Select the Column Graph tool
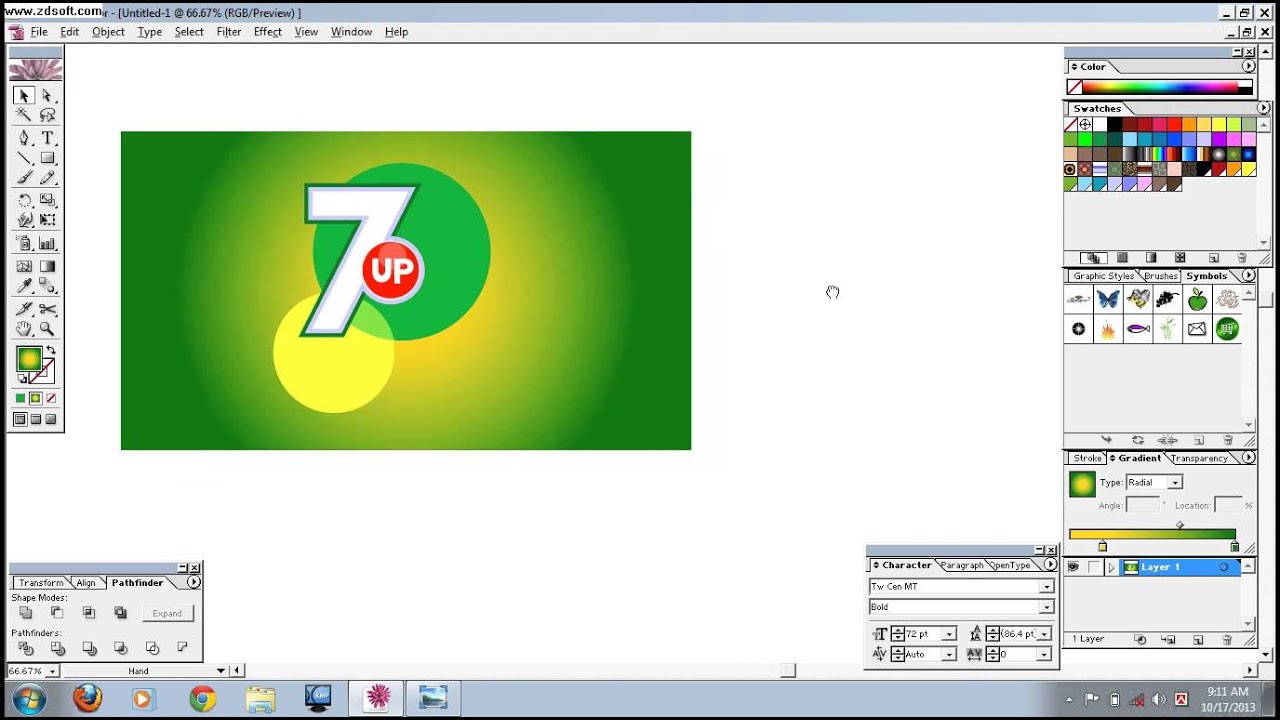This screenshot has height=720, width=1280. coord(46,243)
